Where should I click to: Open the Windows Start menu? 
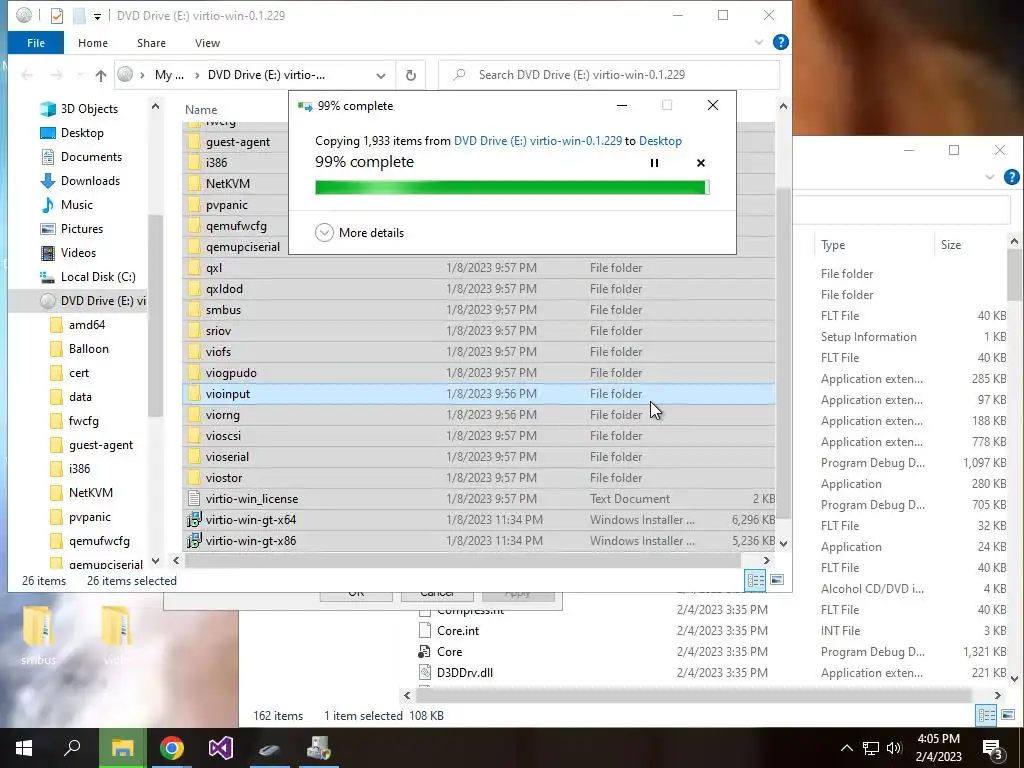tap(24, 748)
